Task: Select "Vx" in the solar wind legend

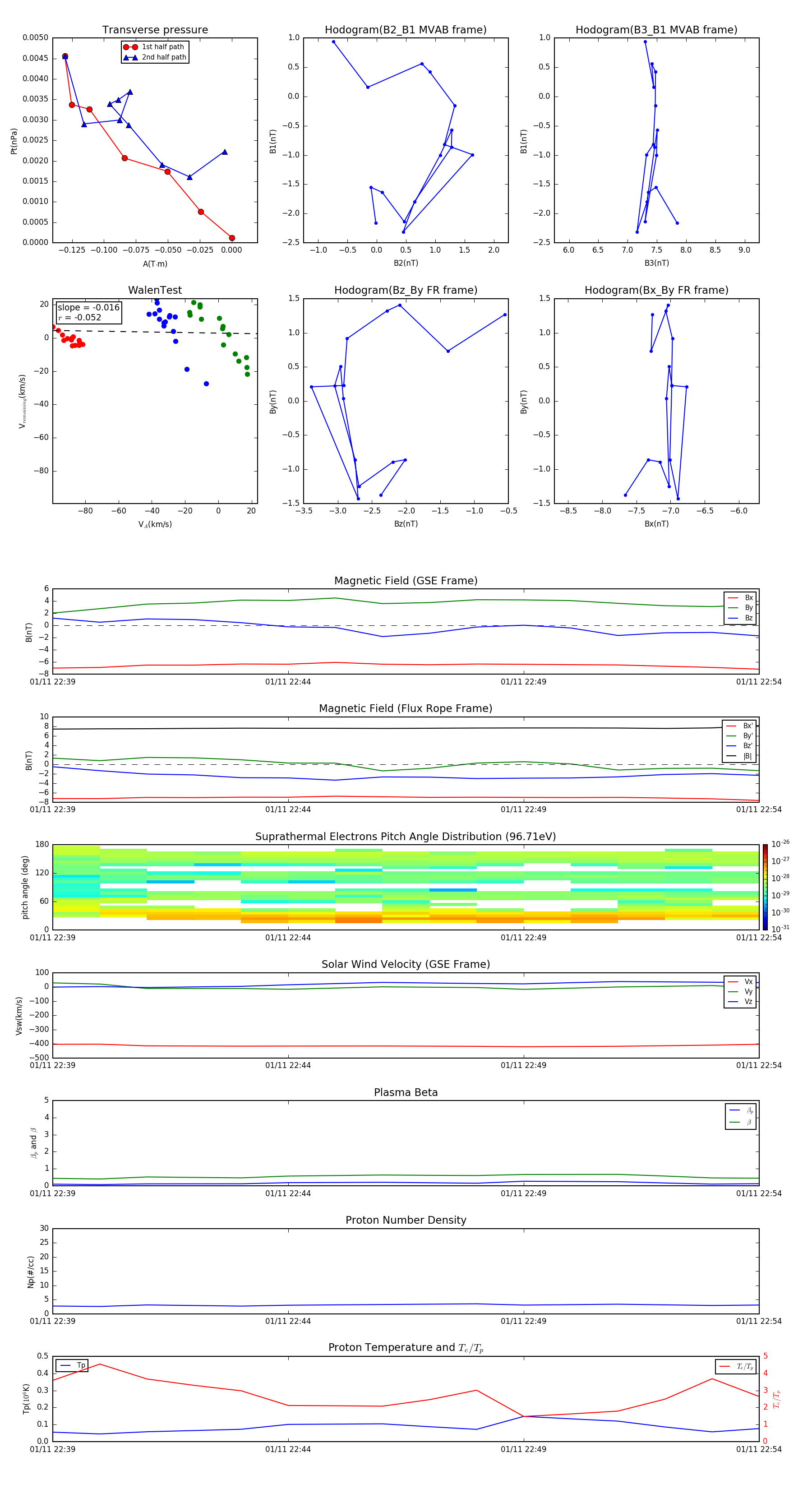Action: pyautogui.click(x=740, y=981)
